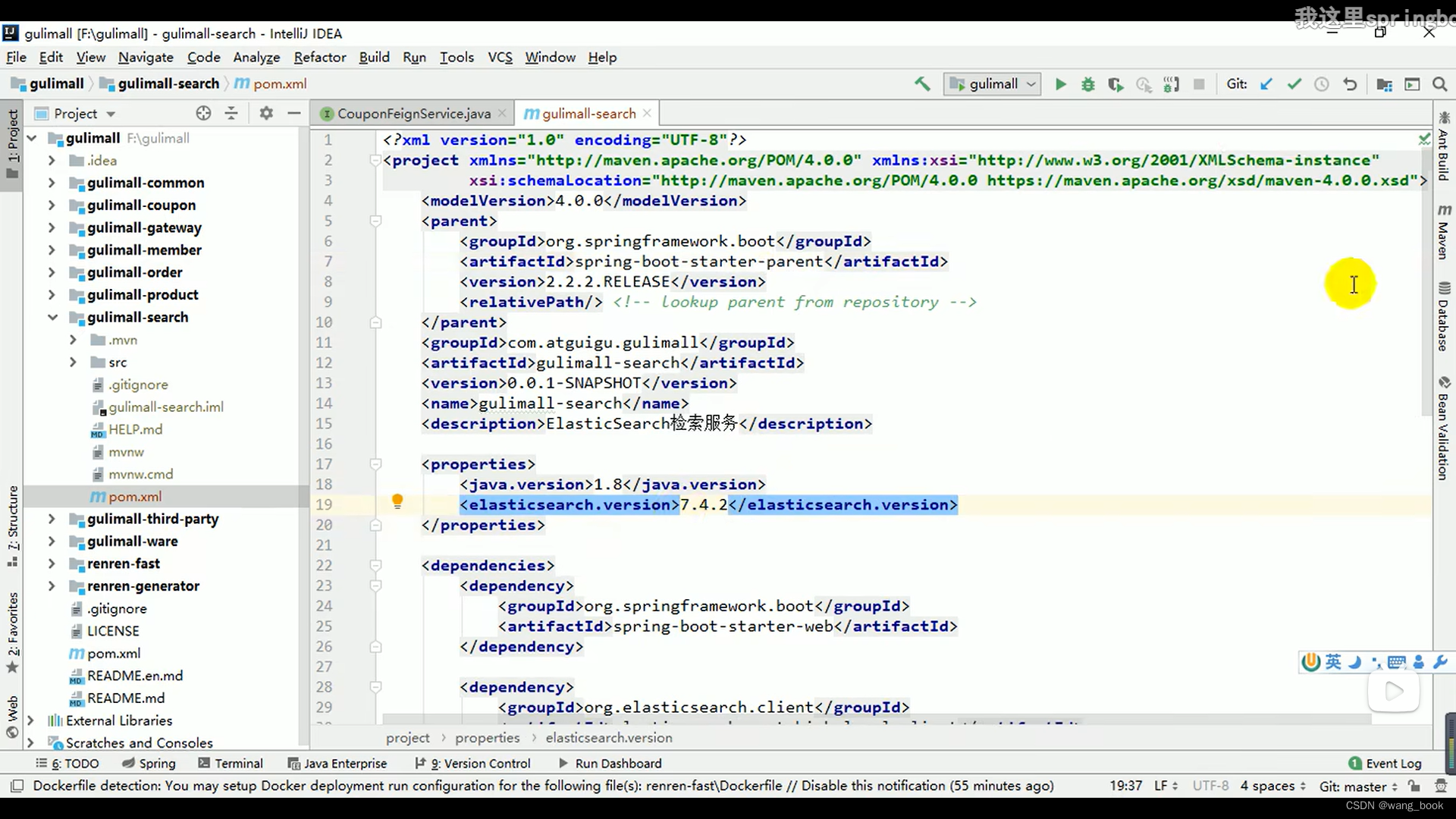Open the Navigate menu
Screen dimensions: 1456x819
point(146,57)
